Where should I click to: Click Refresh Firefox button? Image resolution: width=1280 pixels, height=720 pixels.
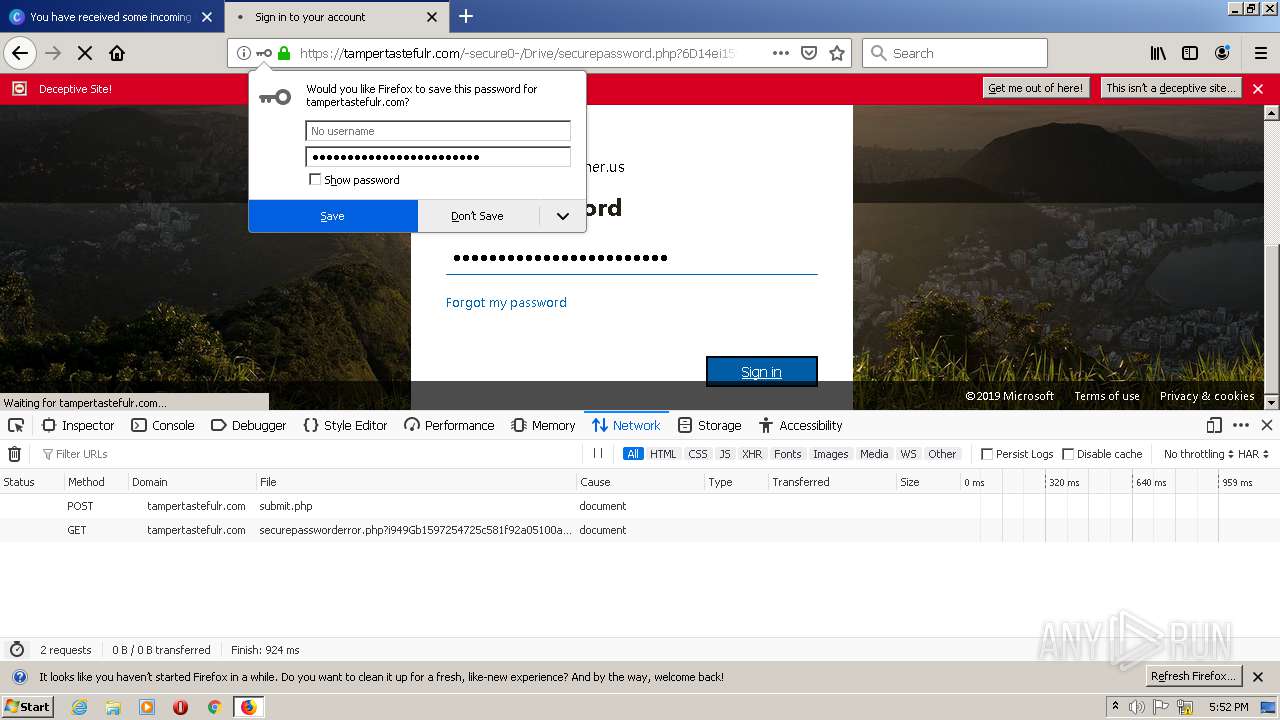click(1194, 676)
